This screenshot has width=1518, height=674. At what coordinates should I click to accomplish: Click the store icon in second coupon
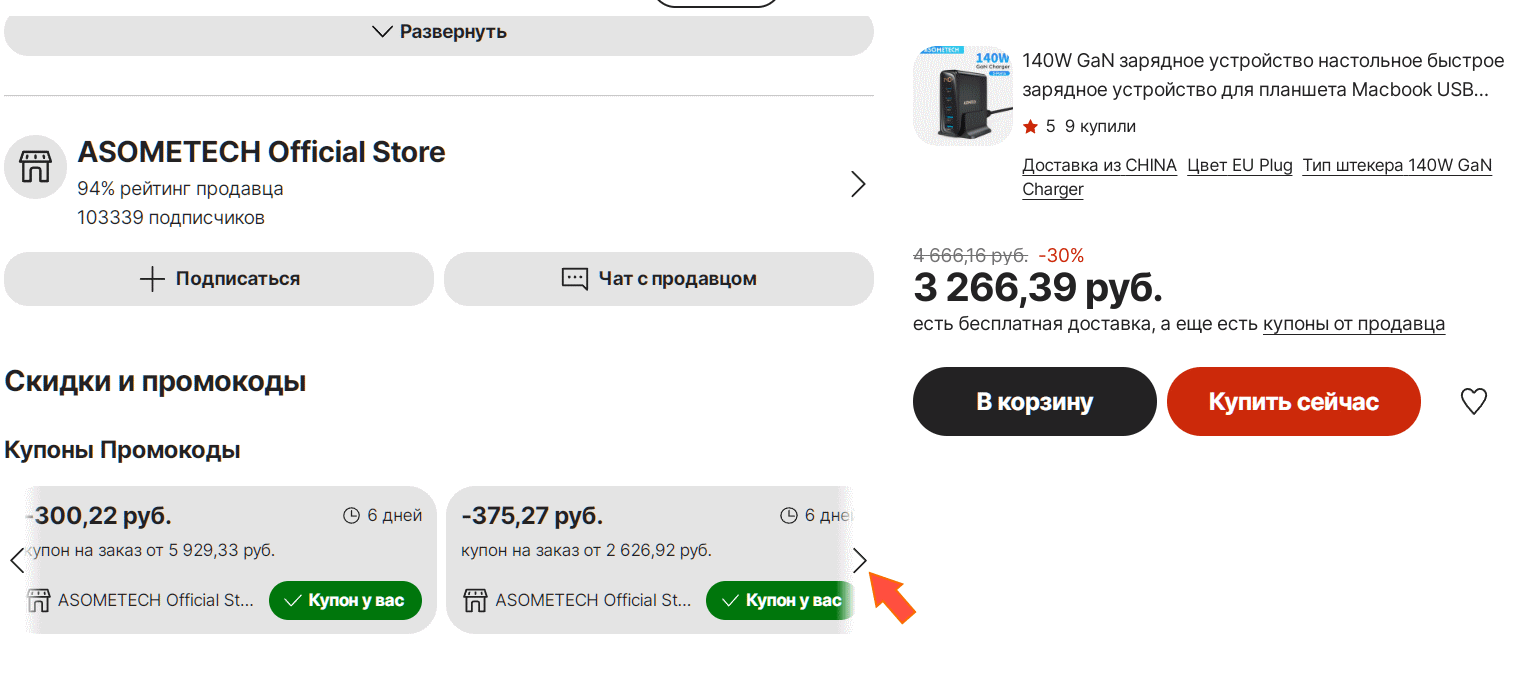tap(475, 600)
